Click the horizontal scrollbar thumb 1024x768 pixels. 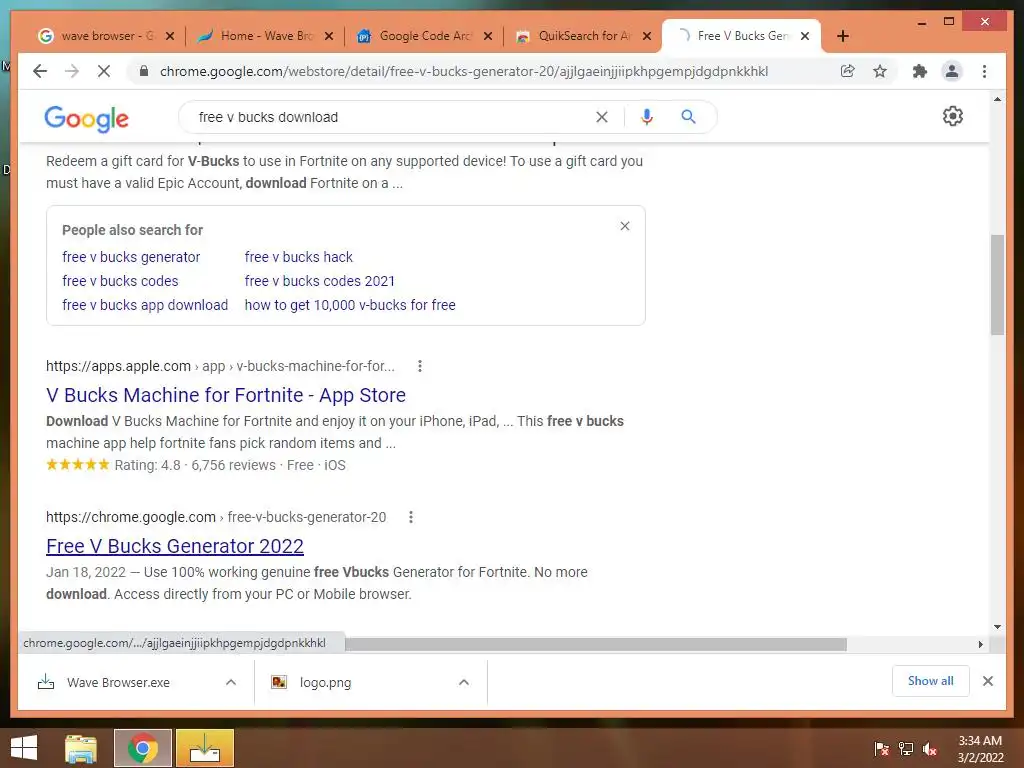coord(596,645)
